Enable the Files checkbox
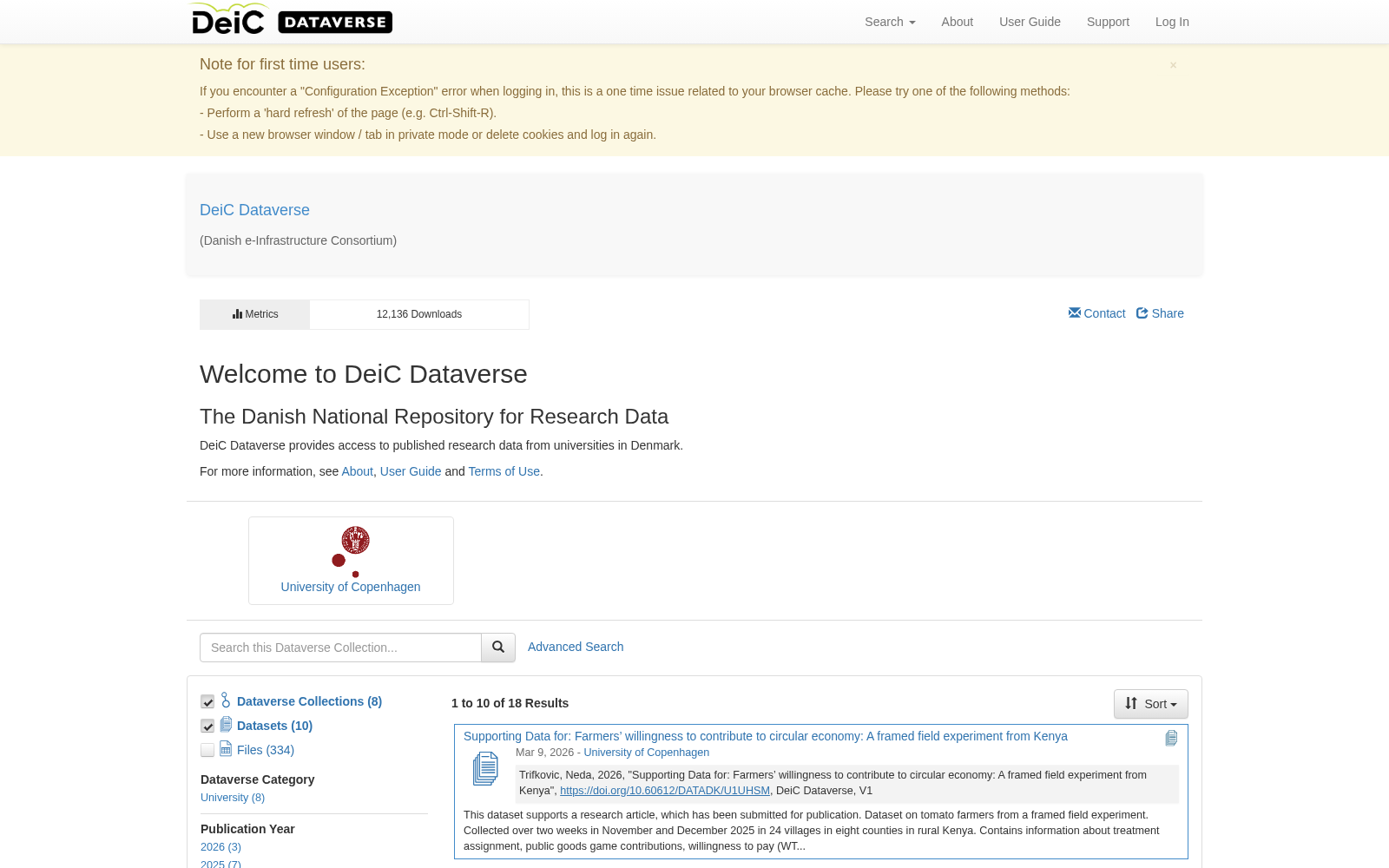The height and width of the screenshot is (868, 1389). point(207,750)
